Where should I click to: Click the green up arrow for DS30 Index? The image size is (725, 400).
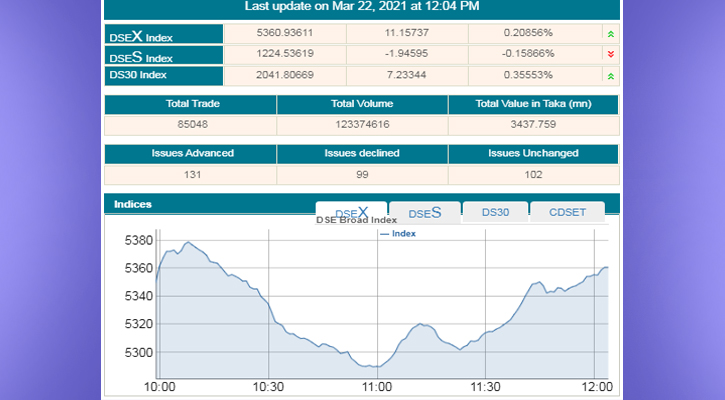pyautogui.click(x=610, y=75)
